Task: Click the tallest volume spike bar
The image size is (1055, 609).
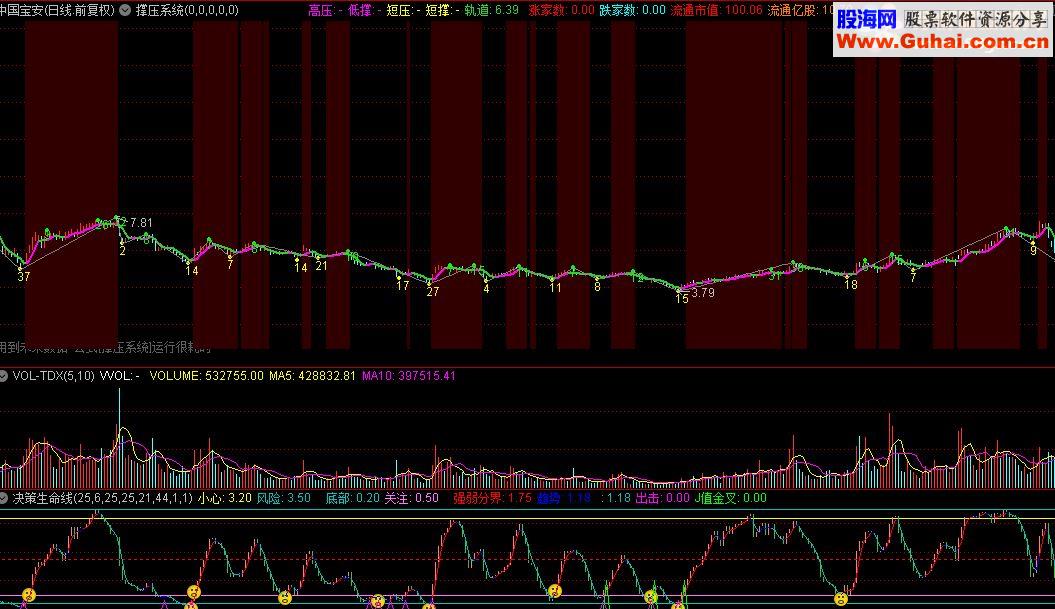Action: click(x=120, y=437)
